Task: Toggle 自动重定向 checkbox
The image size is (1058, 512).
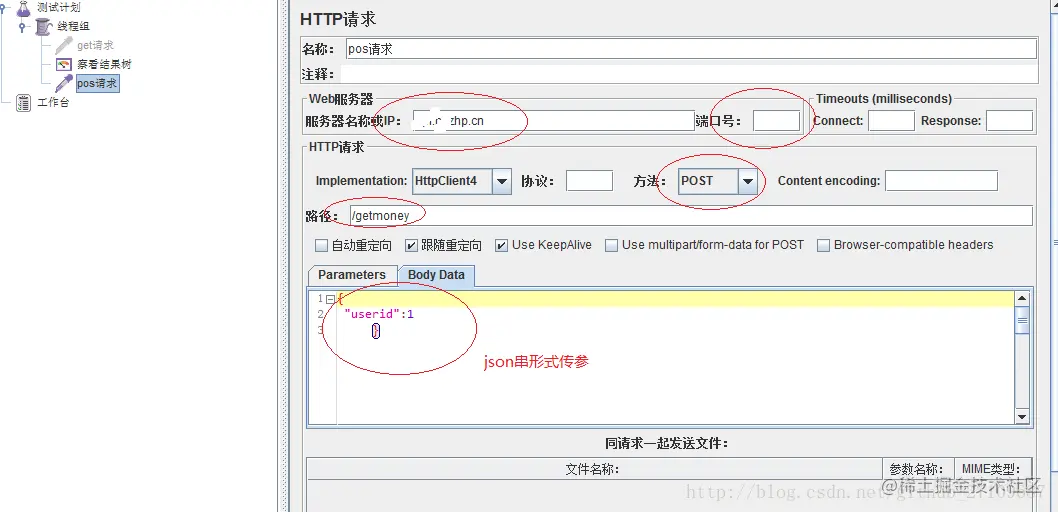Action: [x=322, y=246]
